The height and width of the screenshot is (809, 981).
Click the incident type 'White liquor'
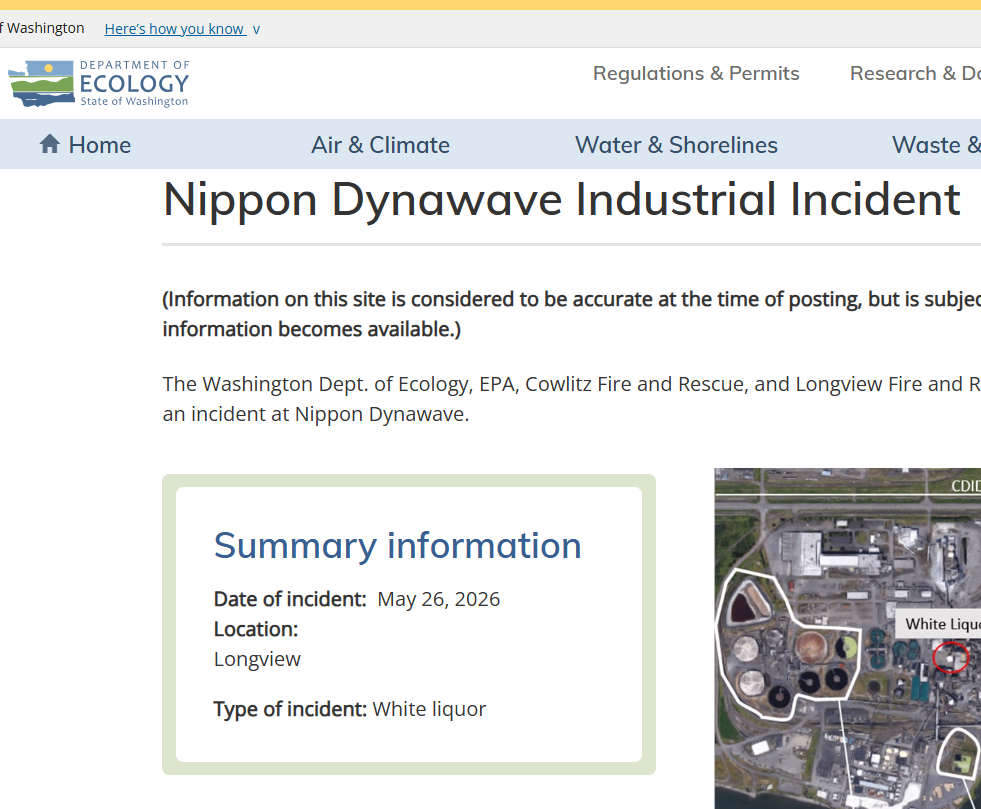tap(429, 709)
